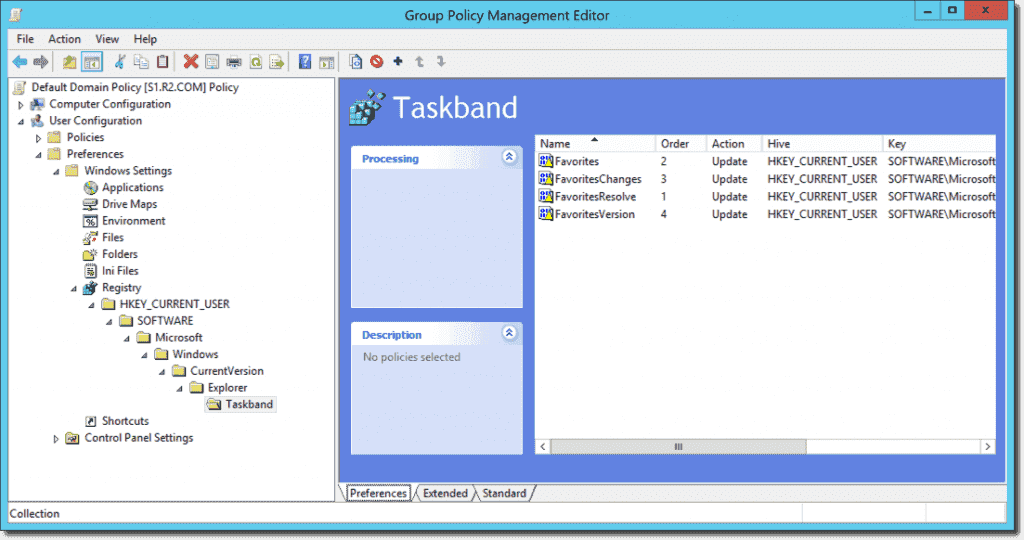
Task: Click the Refresh toolbar icon
Action: 255,62
